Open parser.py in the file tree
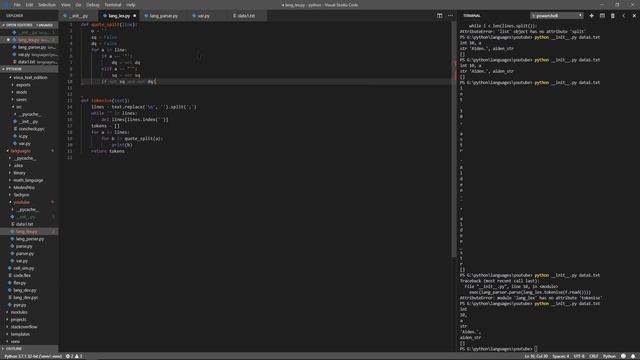 24,253
